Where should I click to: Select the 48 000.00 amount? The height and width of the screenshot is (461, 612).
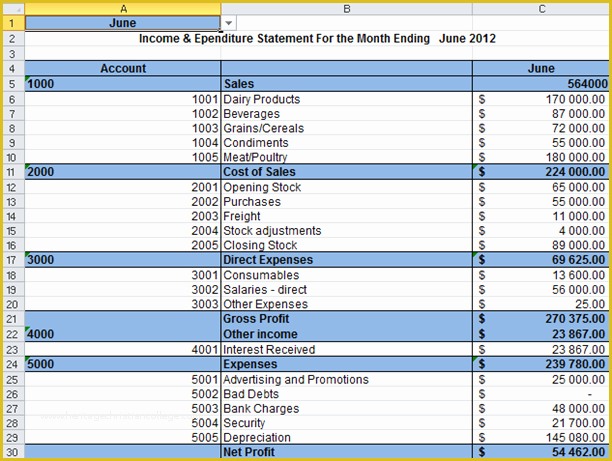(541, 408)
